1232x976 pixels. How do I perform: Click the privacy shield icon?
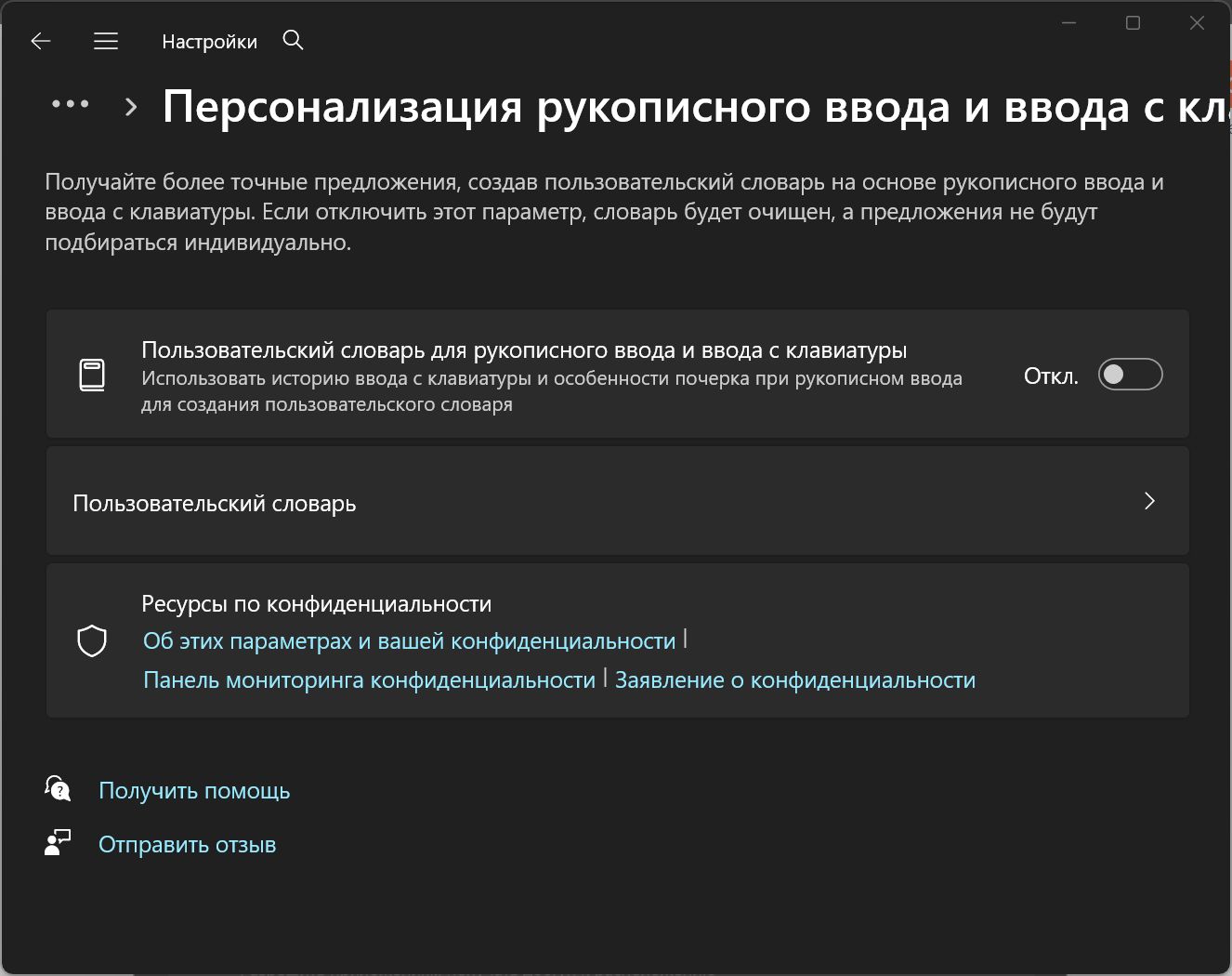pyautogui.click(x=92, y=640)
